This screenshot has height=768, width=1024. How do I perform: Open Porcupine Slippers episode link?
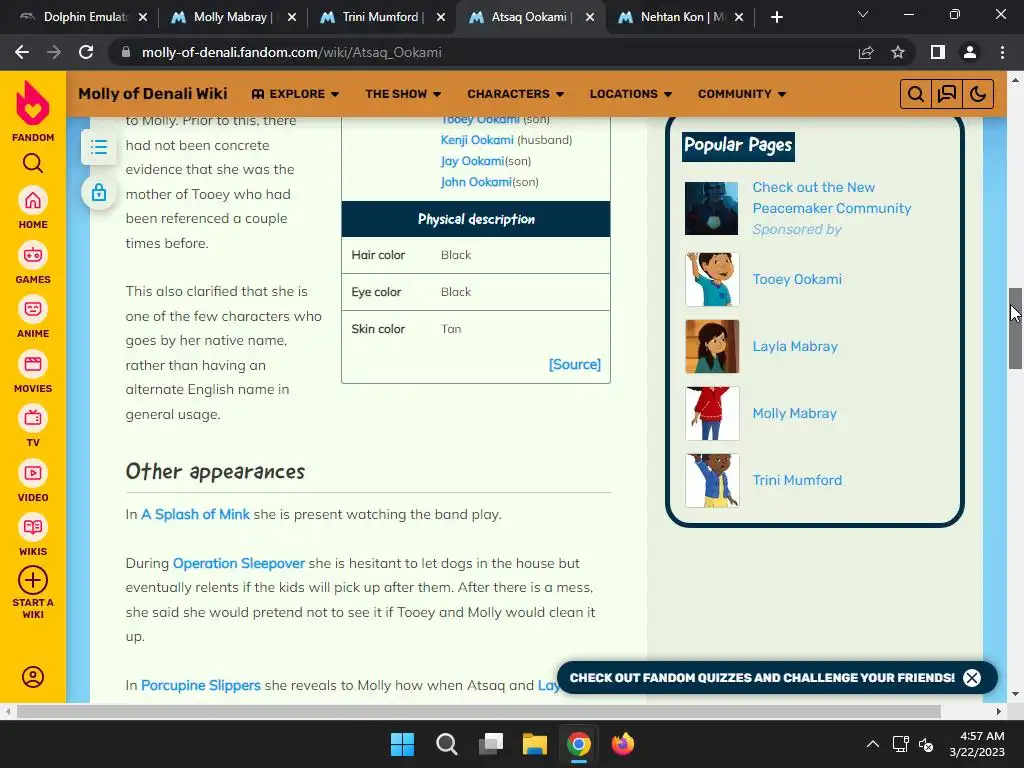[x=200, y=685]
